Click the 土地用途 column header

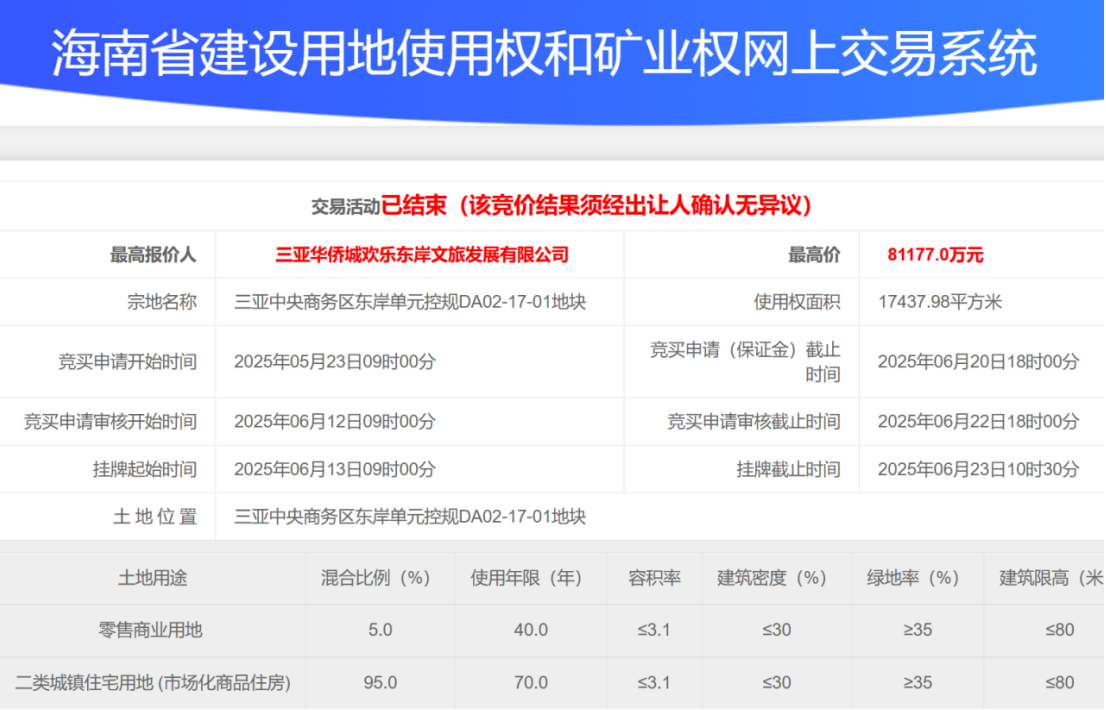[x=152, y=578]
